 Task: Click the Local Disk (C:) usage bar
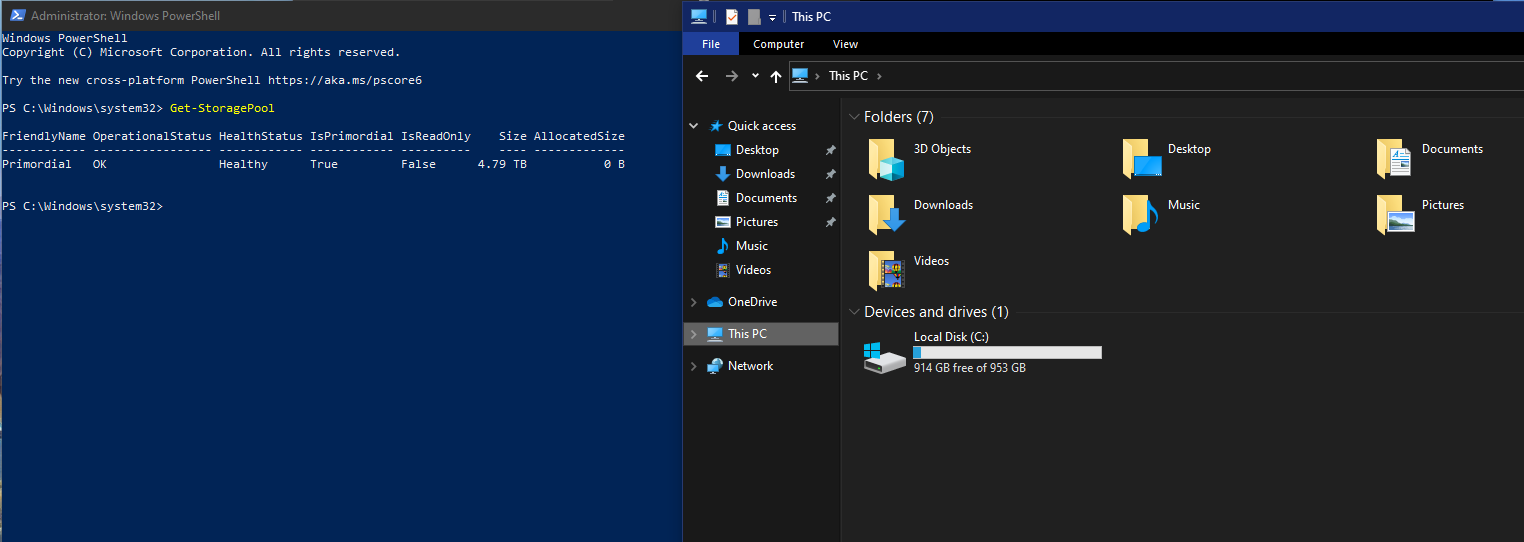pos(1007,352)
